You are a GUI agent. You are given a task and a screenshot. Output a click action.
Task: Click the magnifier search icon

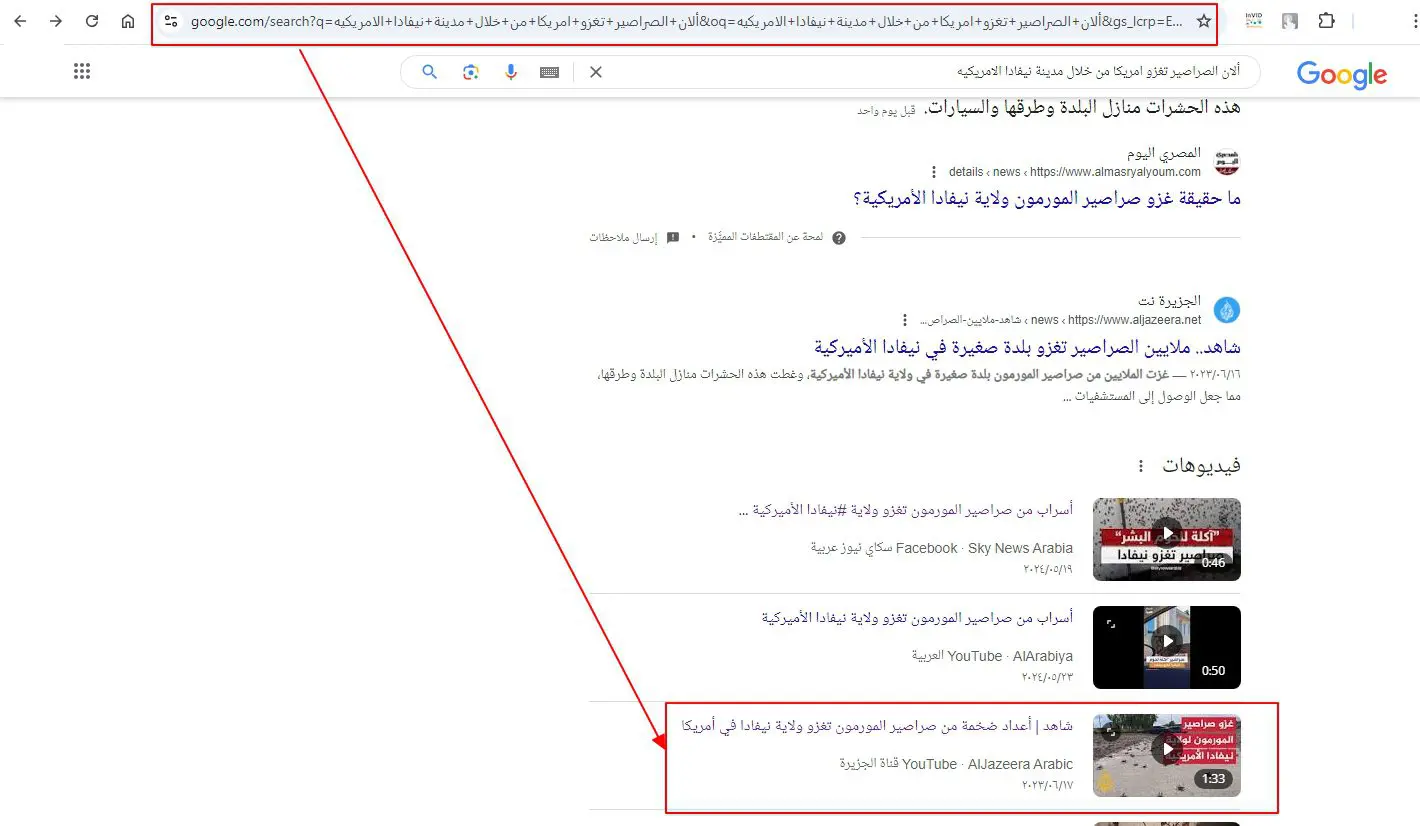pyautogui.click(x=430, y=72)
